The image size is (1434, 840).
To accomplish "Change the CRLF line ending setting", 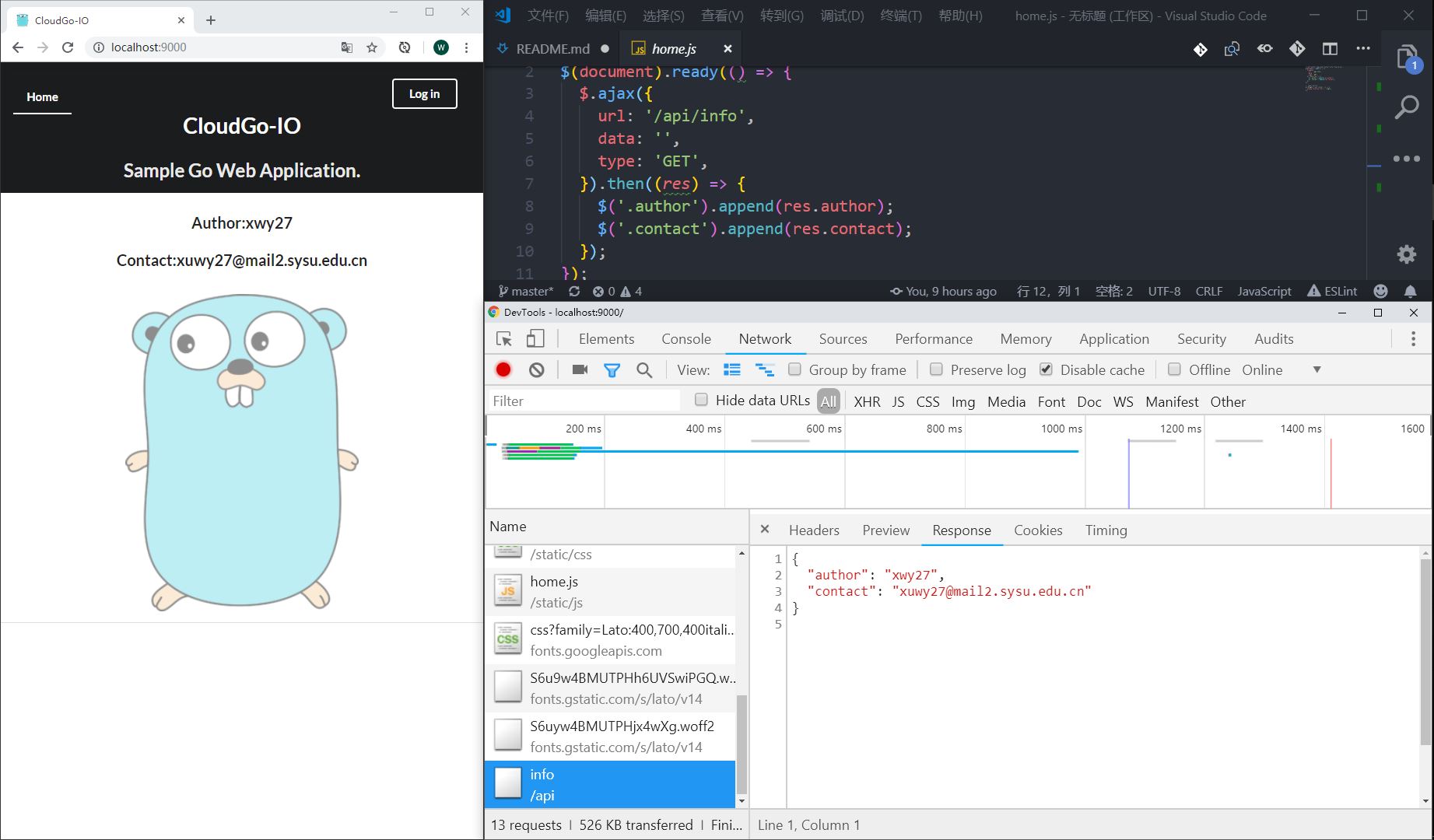I will coord(1208,291).
